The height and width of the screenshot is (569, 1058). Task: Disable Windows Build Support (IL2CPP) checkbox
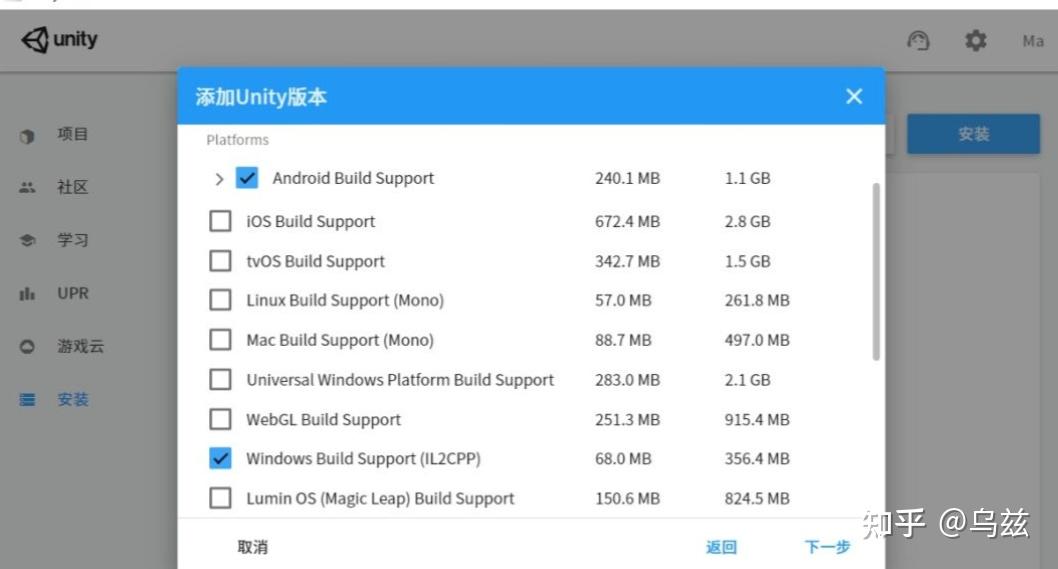[x=220, y=458]
